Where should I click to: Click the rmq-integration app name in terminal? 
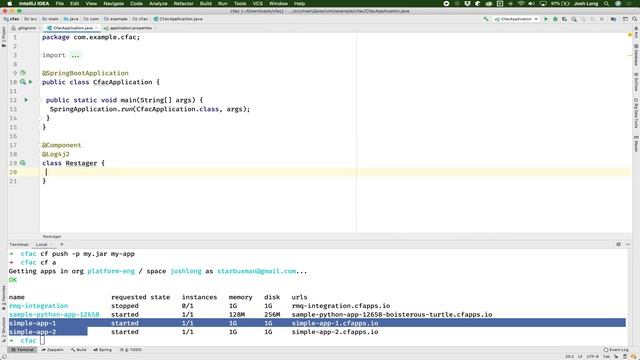pyautogui.click(x=38, y=306)
